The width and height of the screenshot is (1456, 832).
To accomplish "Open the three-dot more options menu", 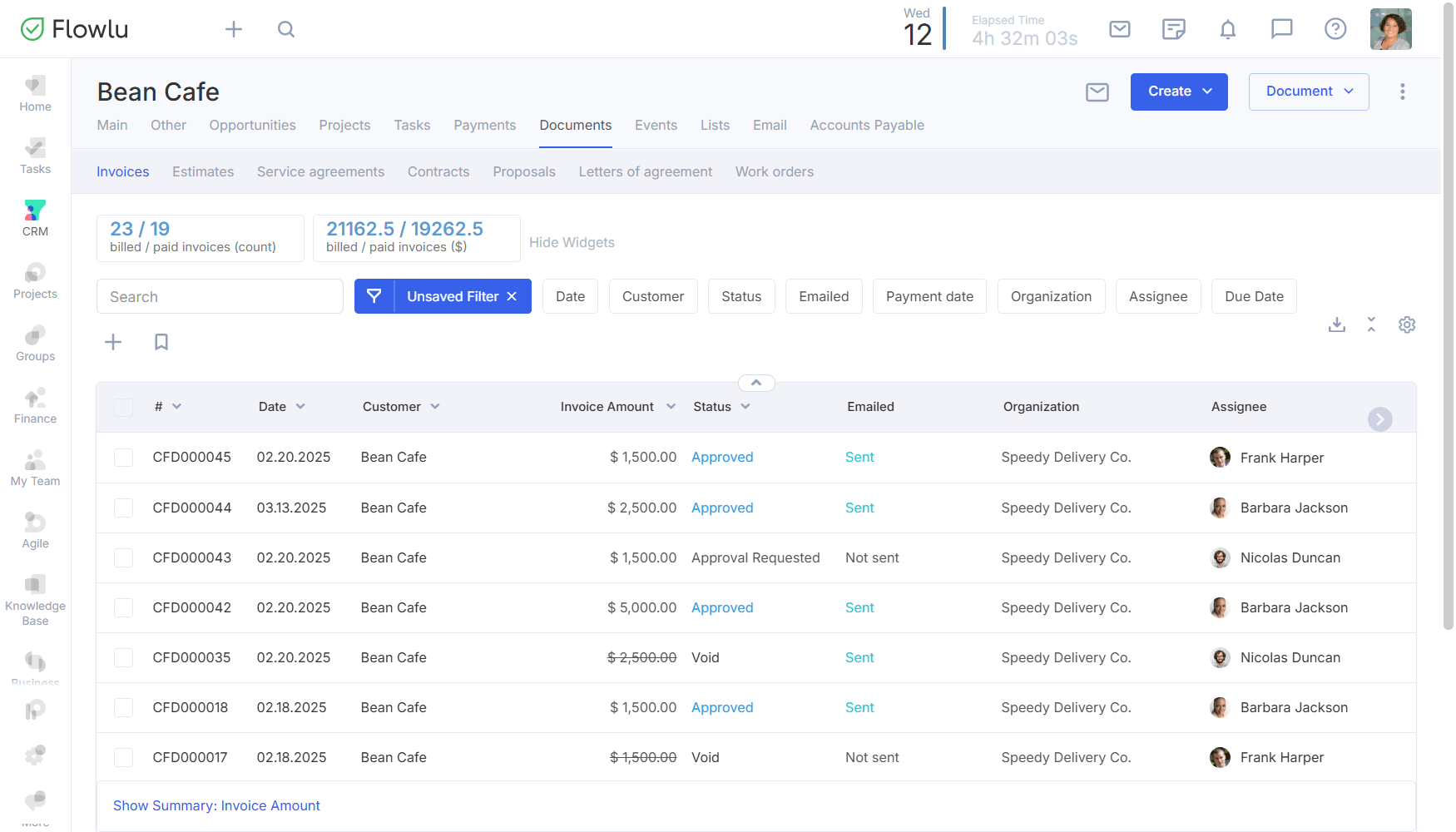I will click(1403, 92).
